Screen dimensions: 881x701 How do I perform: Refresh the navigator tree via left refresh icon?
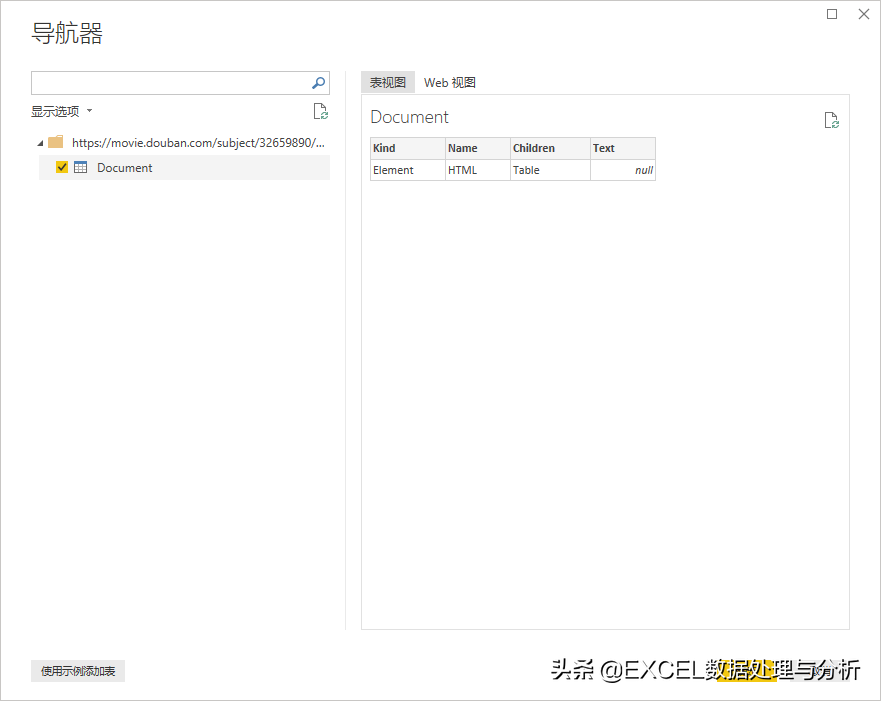(x=321, y=111)
